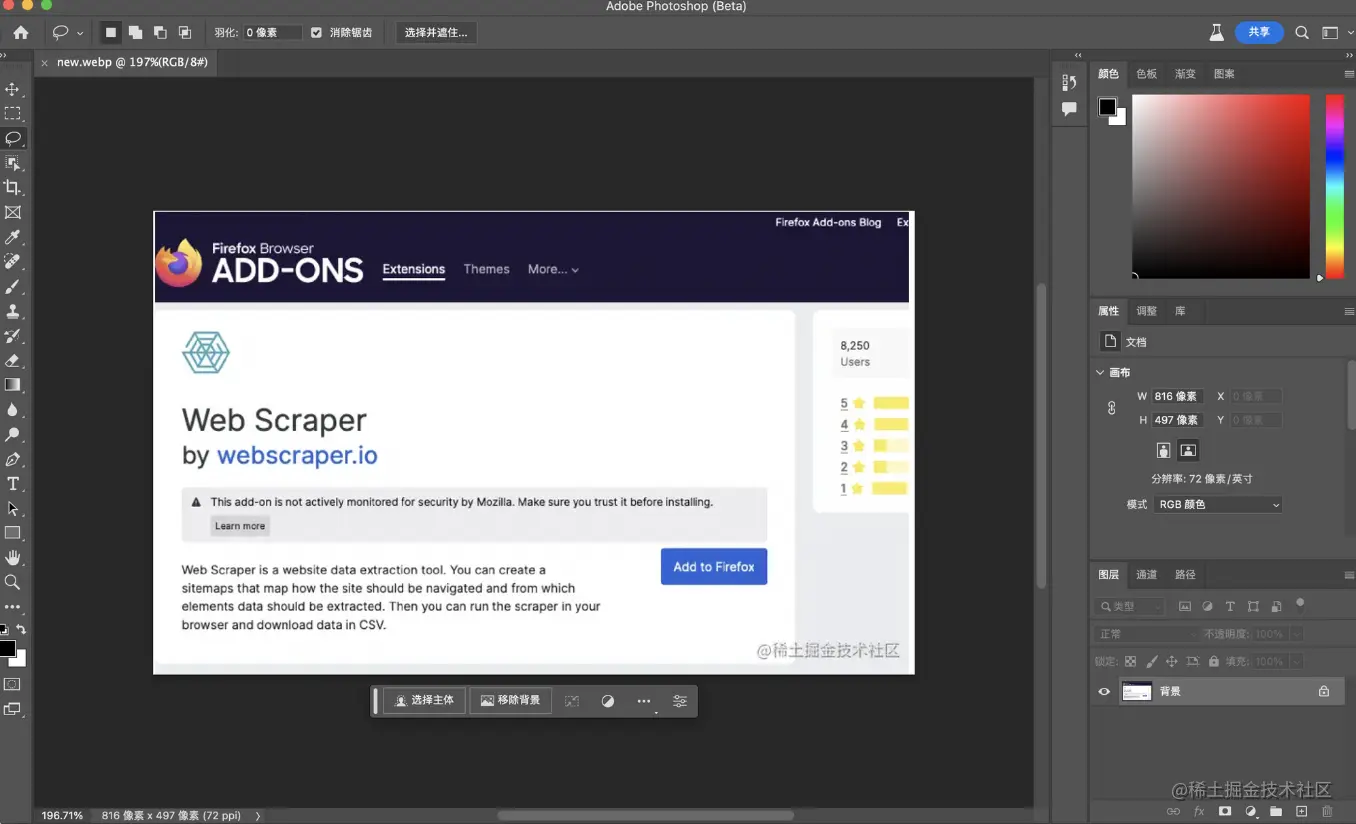
Task: Select the Object Selection tool
Action: (13, 163)
